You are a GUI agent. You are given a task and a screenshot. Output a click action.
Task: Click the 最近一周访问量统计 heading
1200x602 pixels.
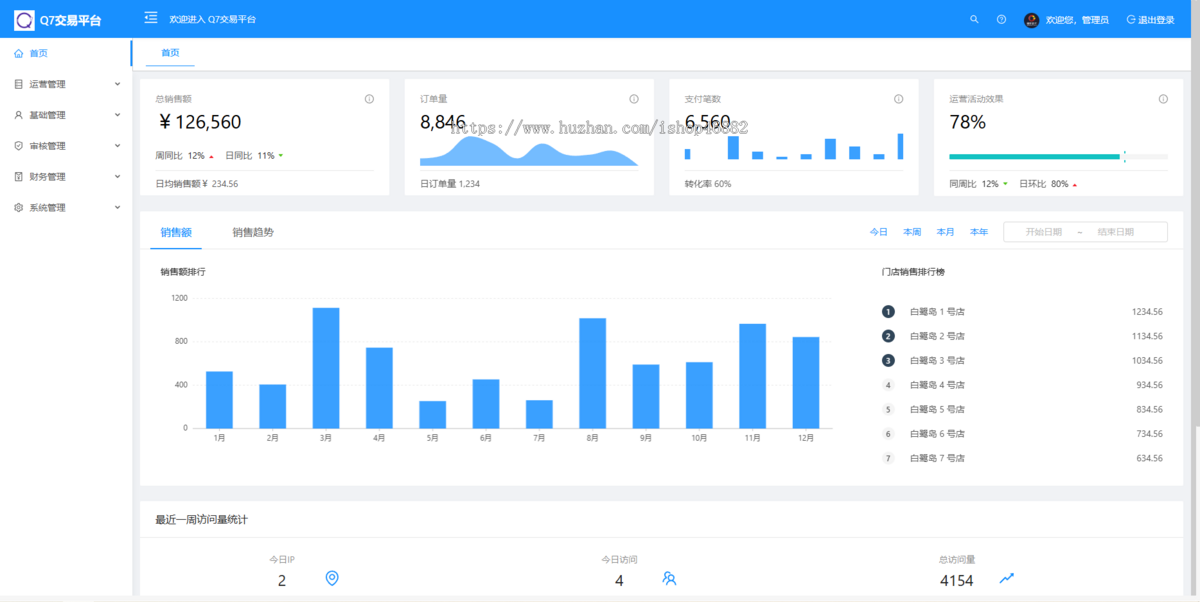click(202, 520)
